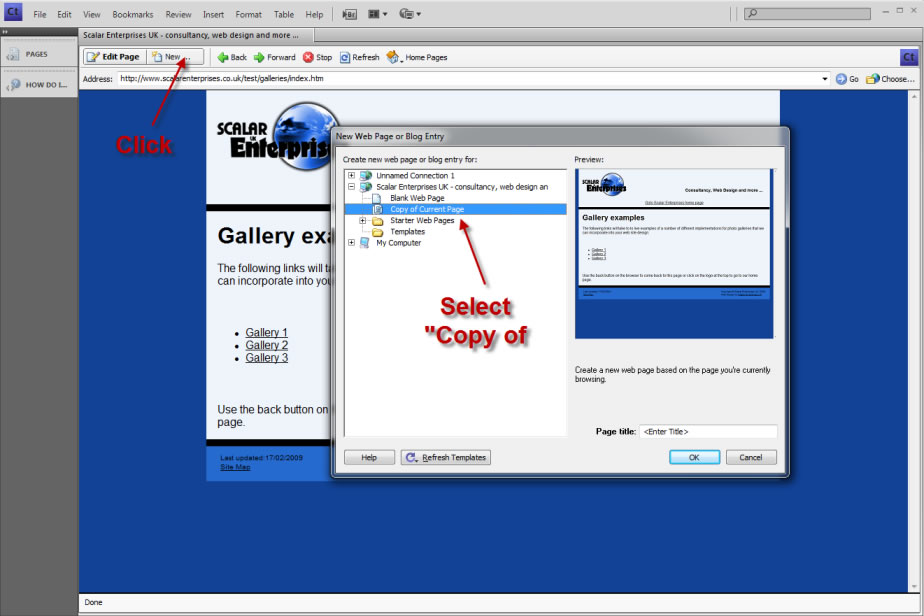Viewport: 924px width, 616px height.
Task: Open the Site Map link in footer
Action: pos(235,467)
